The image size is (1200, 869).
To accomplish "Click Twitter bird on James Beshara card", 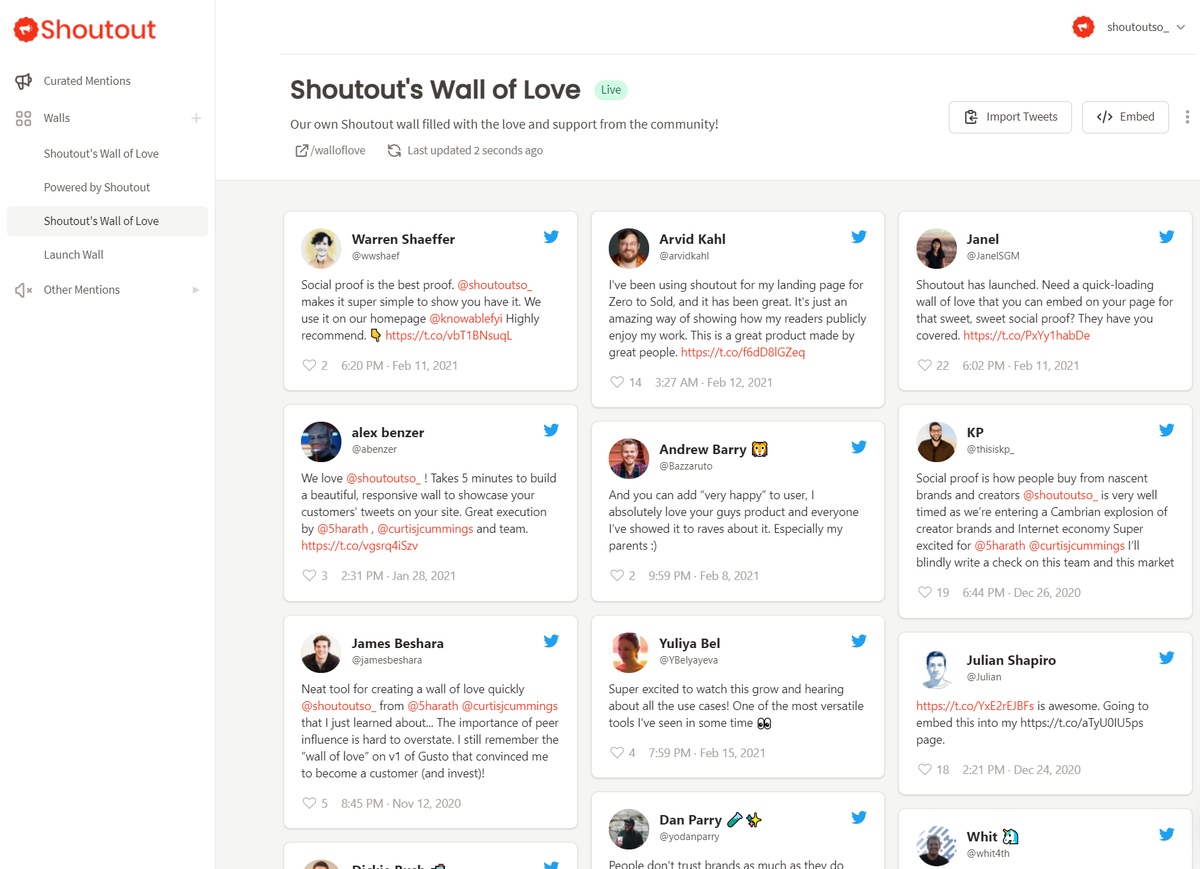I will (551, 641).
